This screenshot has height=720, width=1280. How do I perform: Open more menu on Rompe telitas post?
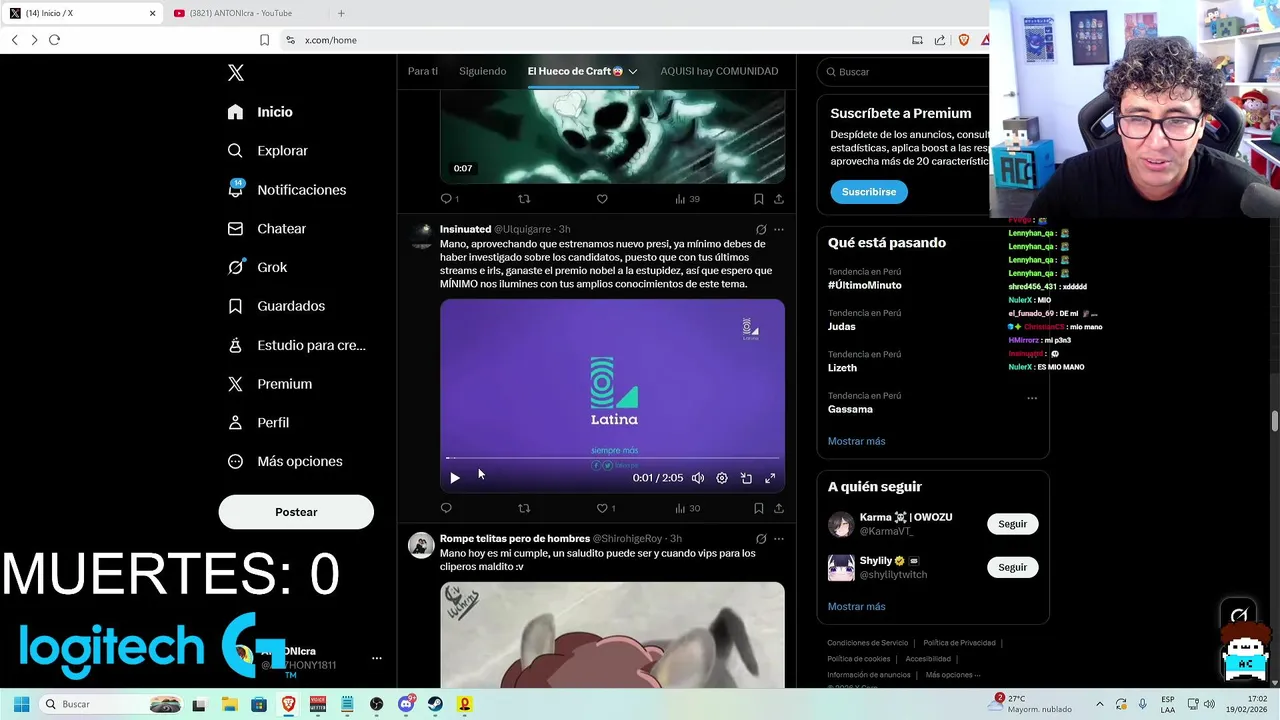click(x=779, y=539)
